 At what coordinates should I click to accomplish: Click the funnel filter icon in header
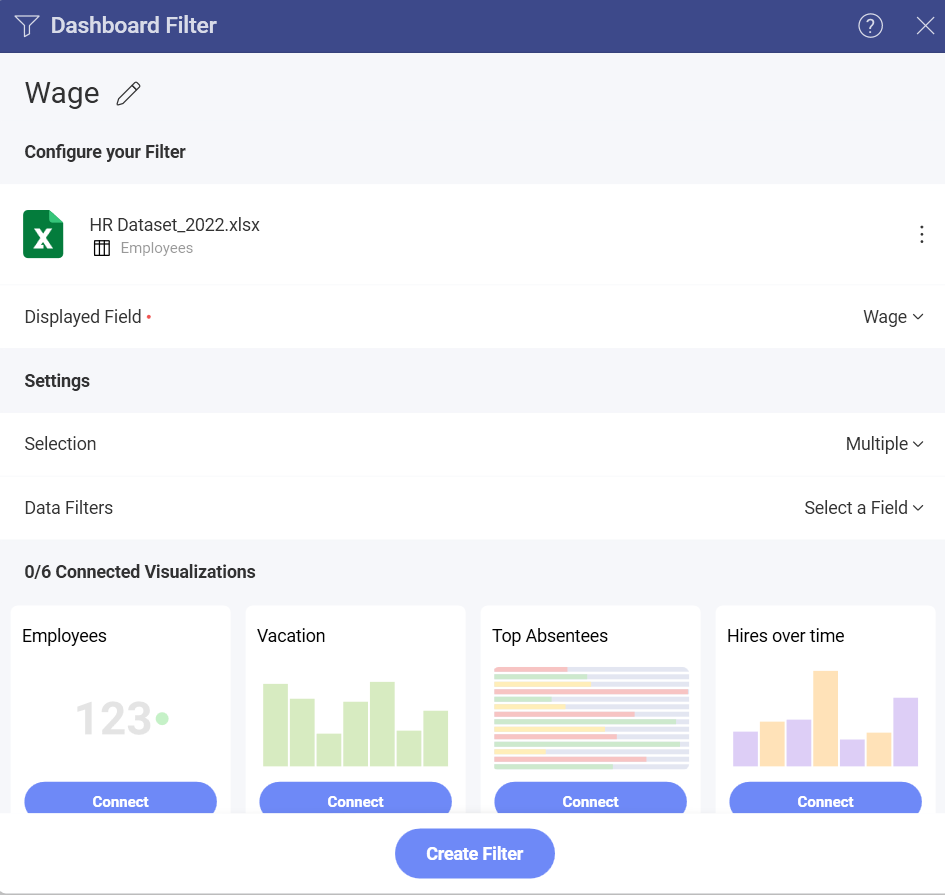pos(27,26)
